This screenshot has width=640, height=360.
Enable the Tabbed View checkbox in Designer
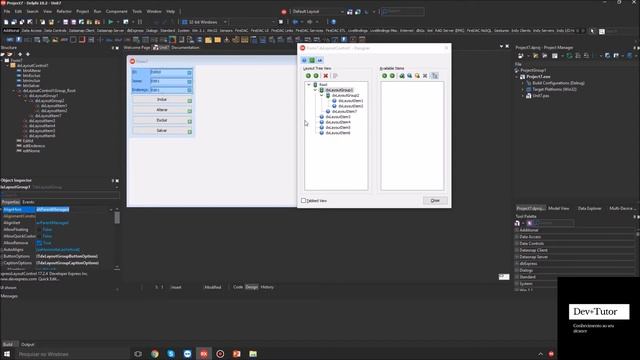tap(303, 201)
